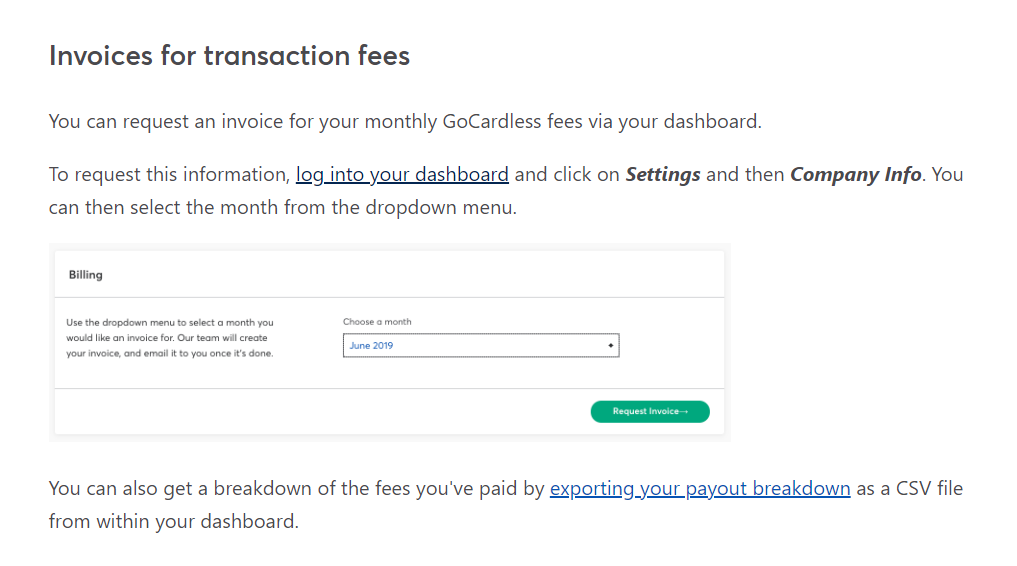Viewport: 1017px width, 566px height.
Task: Click the 'To request this information' text
Action: [168, 175]
